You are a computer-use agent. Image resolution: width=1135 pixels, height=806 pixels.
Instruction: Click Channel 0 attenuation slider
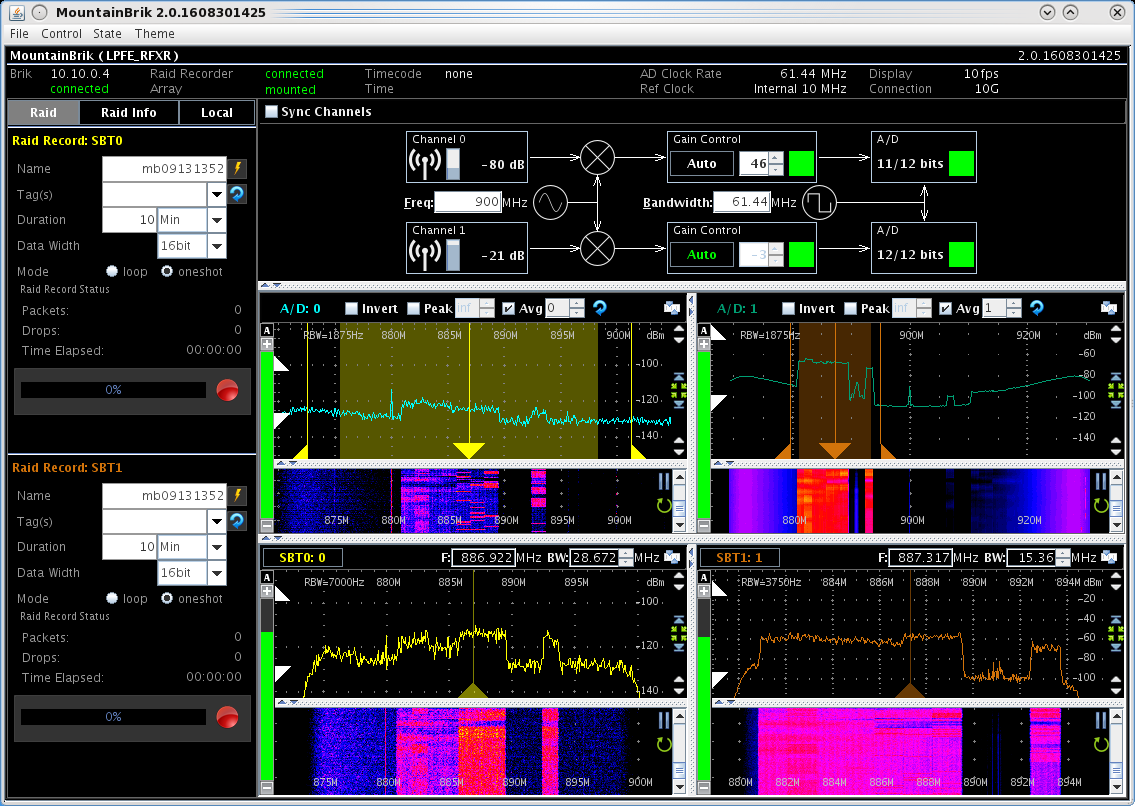coord(452,164)
